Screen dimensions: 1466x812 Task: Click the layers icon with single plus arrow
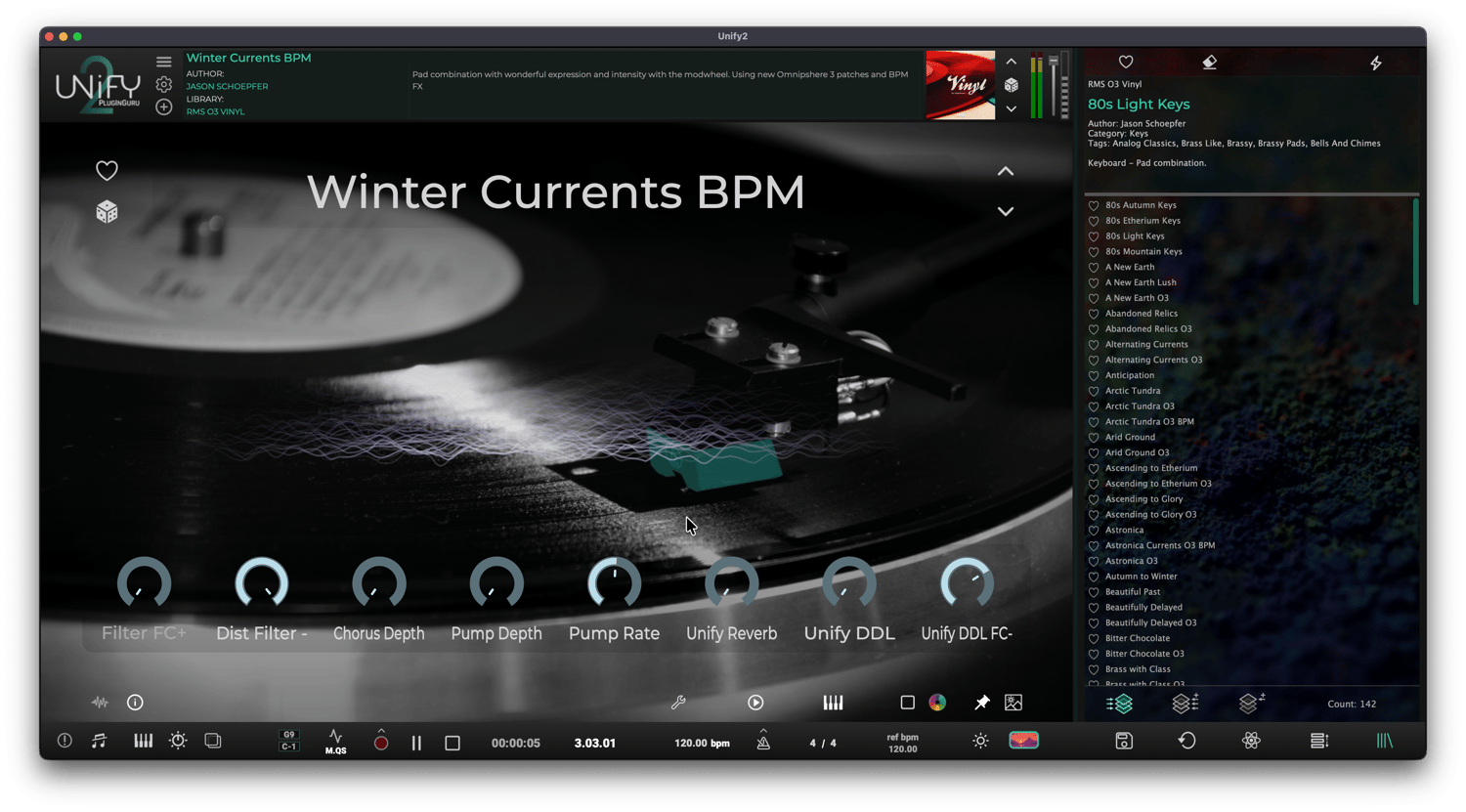point(1251,704)
